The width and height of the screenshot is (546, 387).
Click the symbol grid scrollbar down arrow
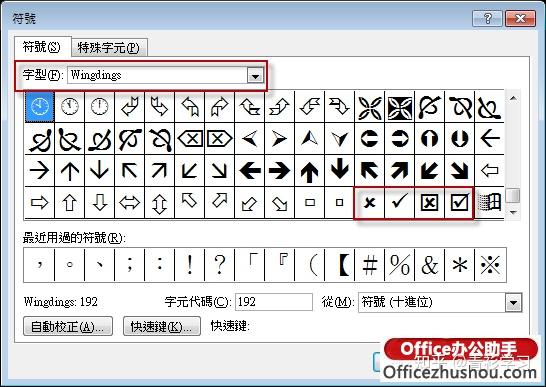pyautogui.click(x=513, y=211)
